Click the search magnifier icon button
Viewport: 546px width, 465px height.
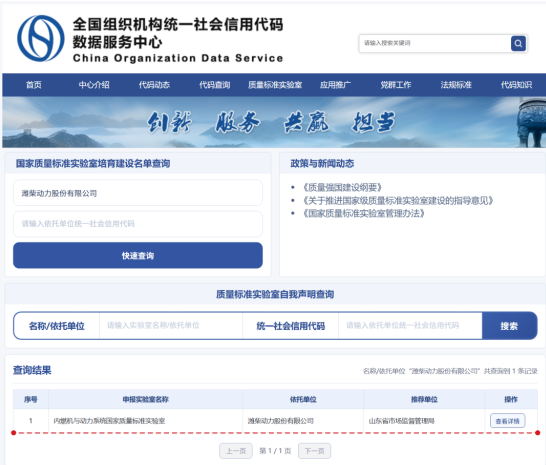point(518,43)
